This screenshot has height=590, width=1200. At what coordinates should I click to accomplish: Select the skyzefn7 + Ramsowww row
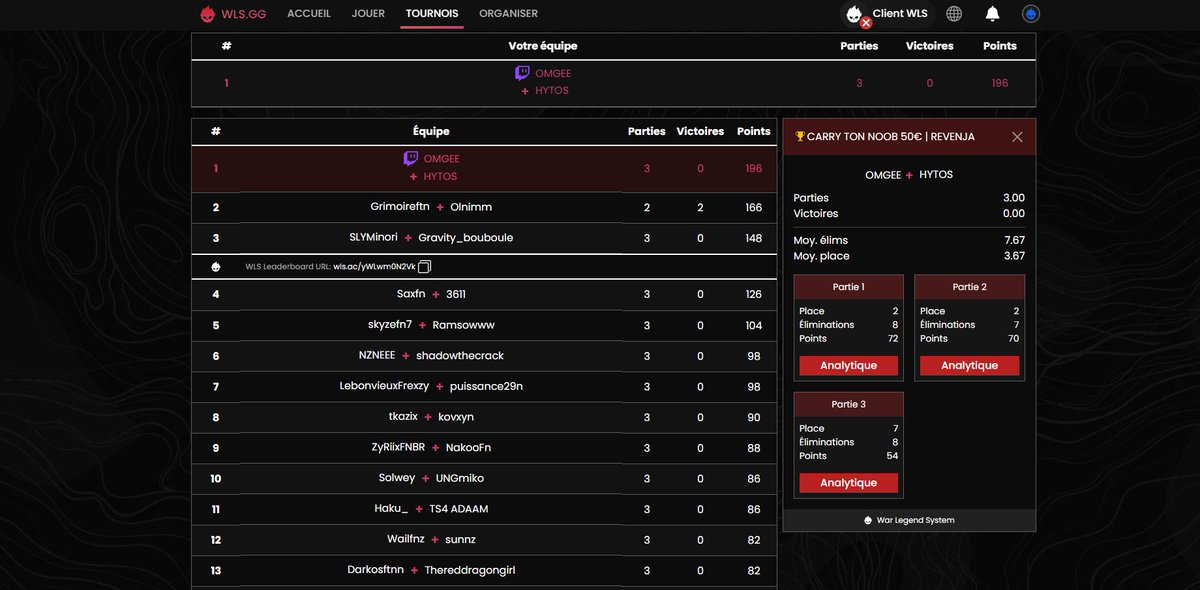pos(484,325)
